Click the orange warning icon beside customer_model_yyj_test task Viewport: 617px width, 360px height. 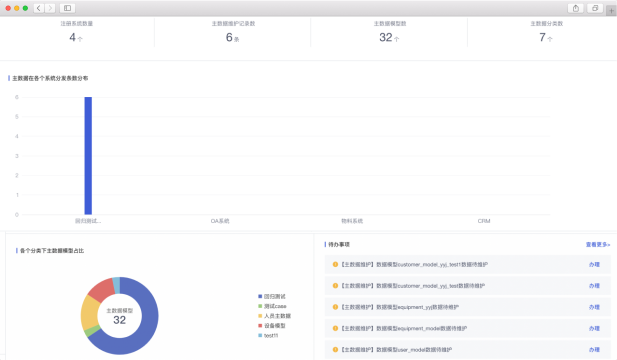coord(335,286)
